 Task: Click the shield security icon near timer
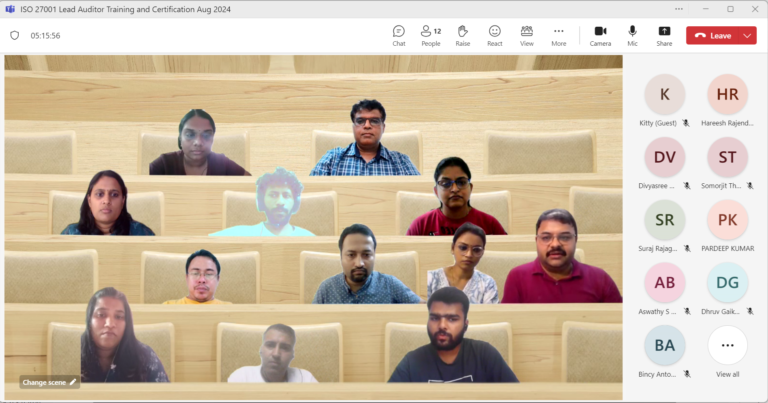(x=14, y=35)
